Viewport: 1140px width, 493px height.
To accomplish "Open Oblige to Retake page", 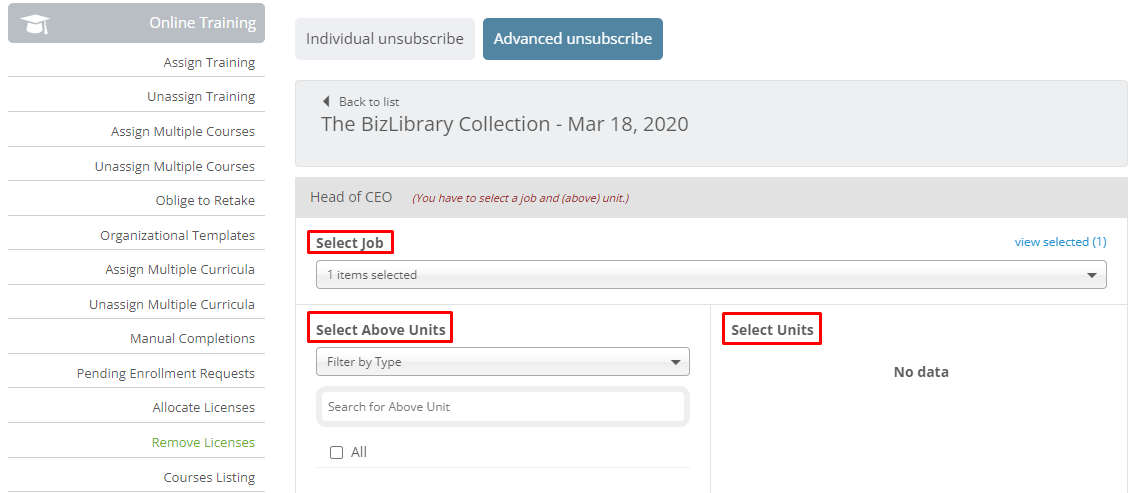I will [205, 200].
